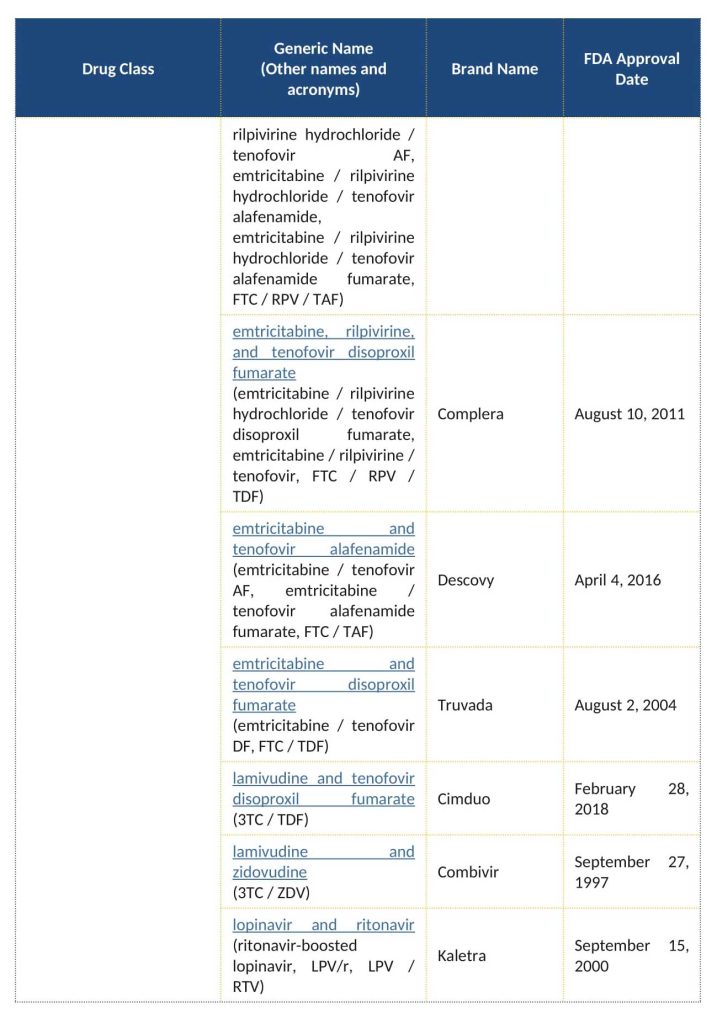Click the August 2, 2004 approval date
The image size is (717, 1024).
click(625, 705)
